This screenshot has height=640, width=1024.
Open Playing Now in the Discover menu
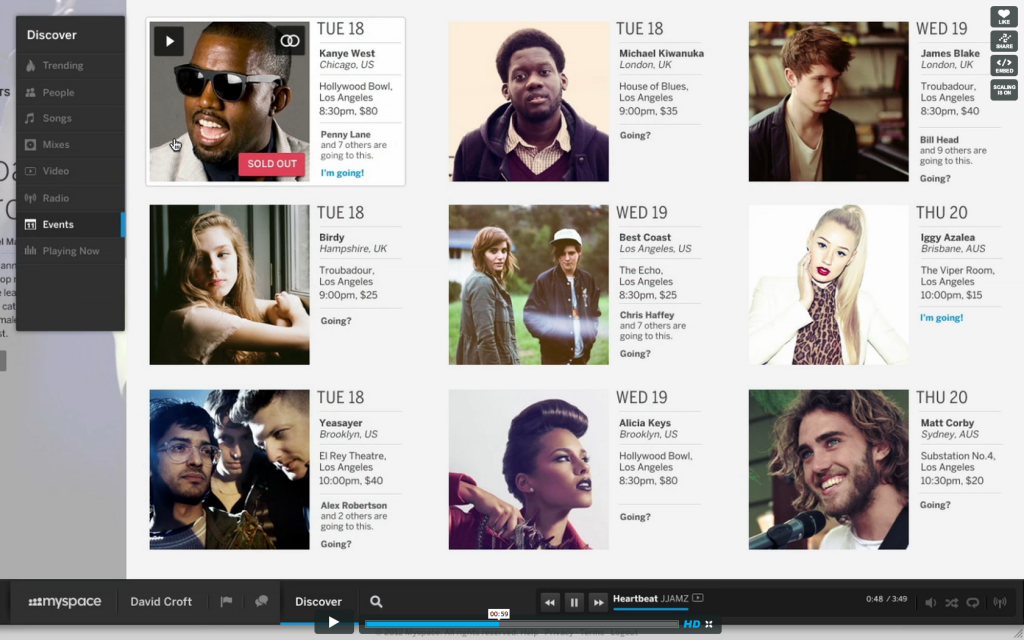point(70,251)
